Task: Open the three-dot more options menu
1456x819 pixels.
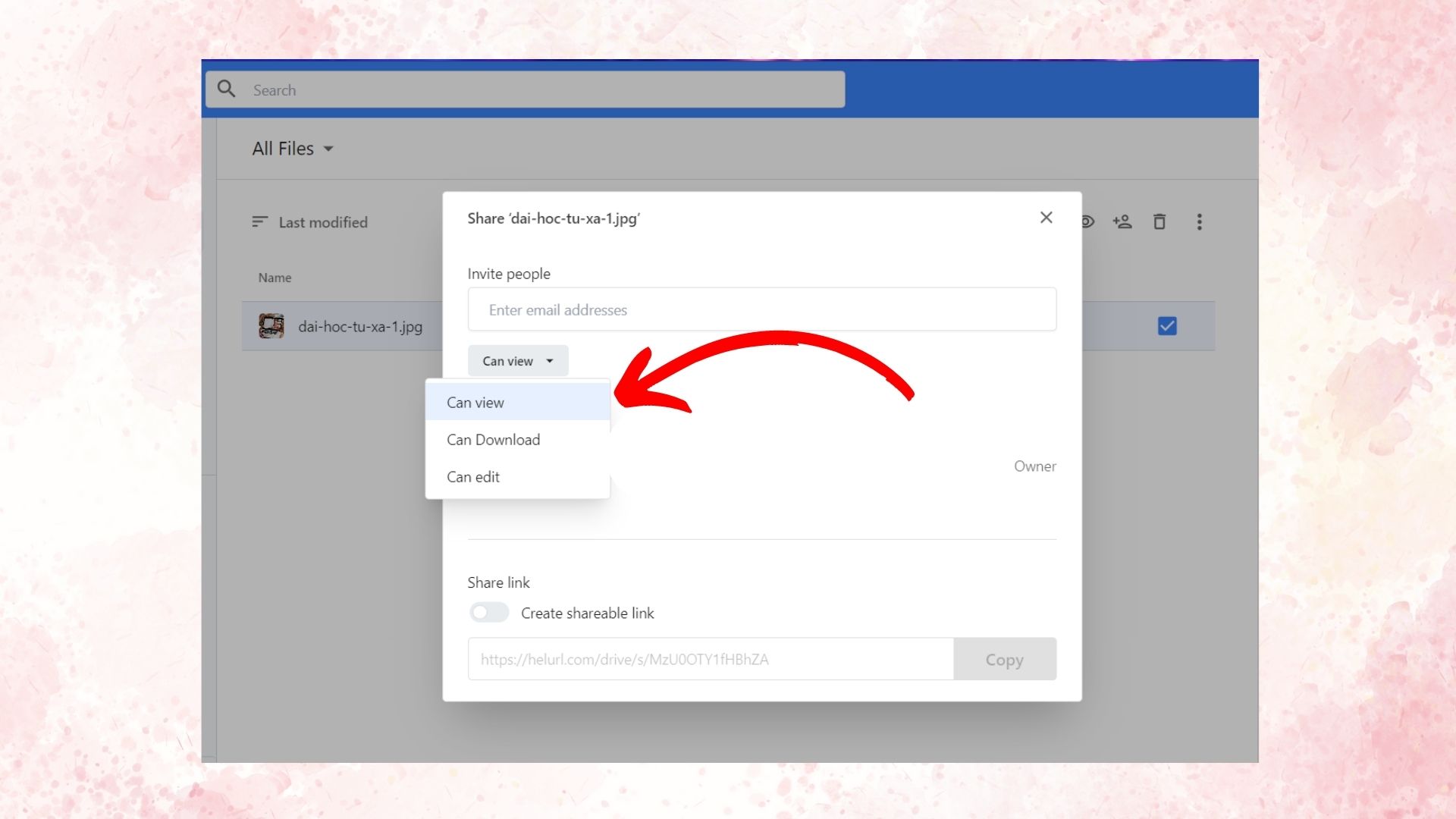Action: tap(1199, 221)
